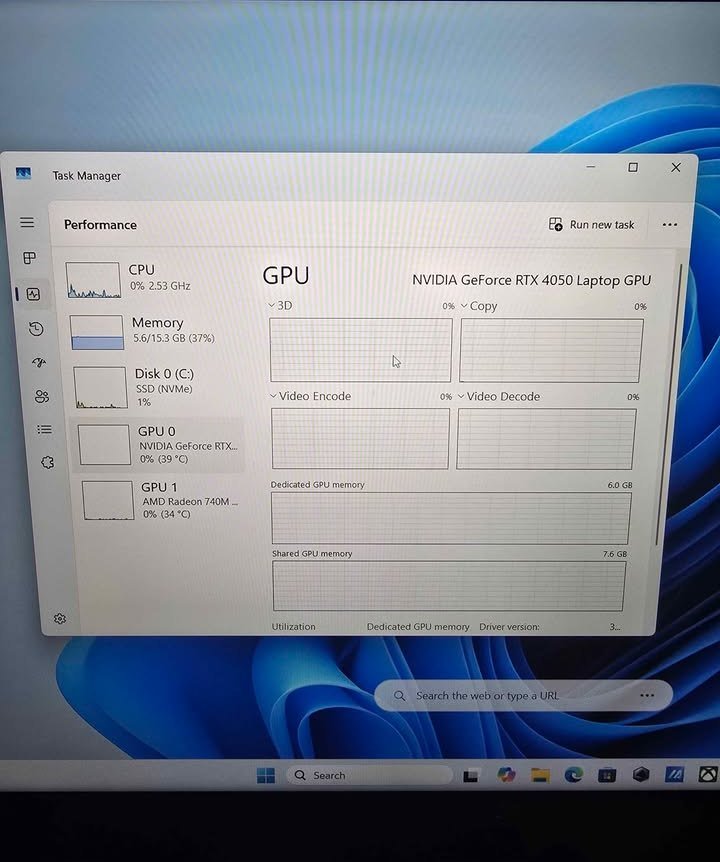Select the CPU performance entry
This screenshot has height=862, width=720.
coord(149,279)
